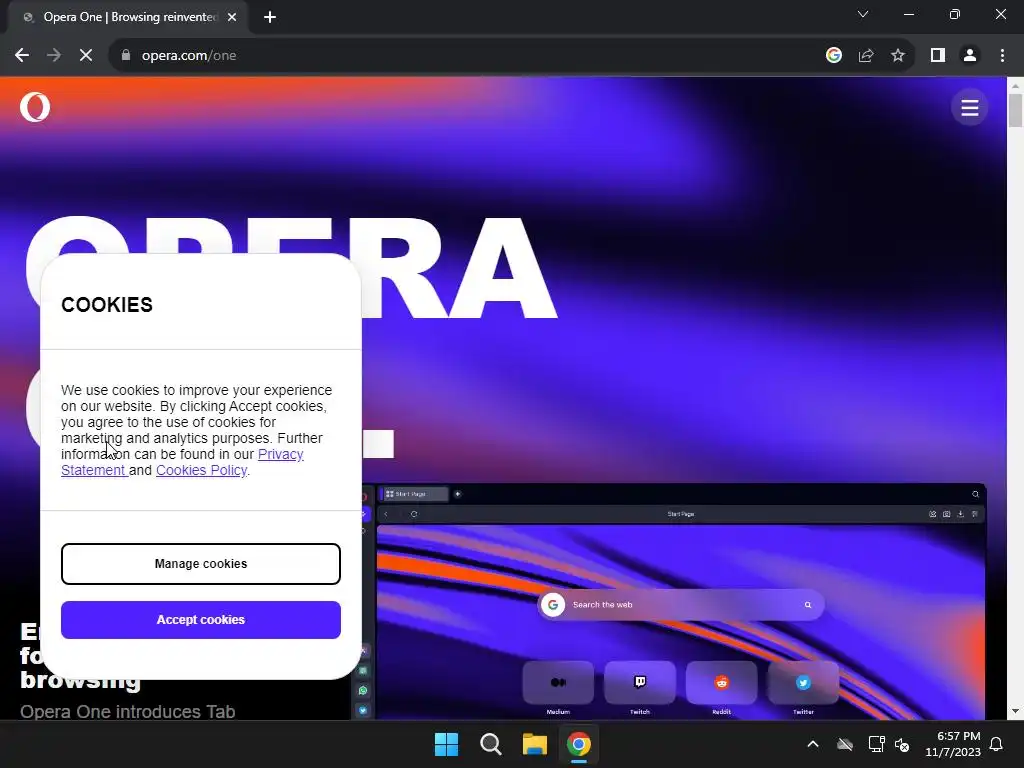
Task: Click the OneDrive cloud tray icon
Action: tap(845, 744)
